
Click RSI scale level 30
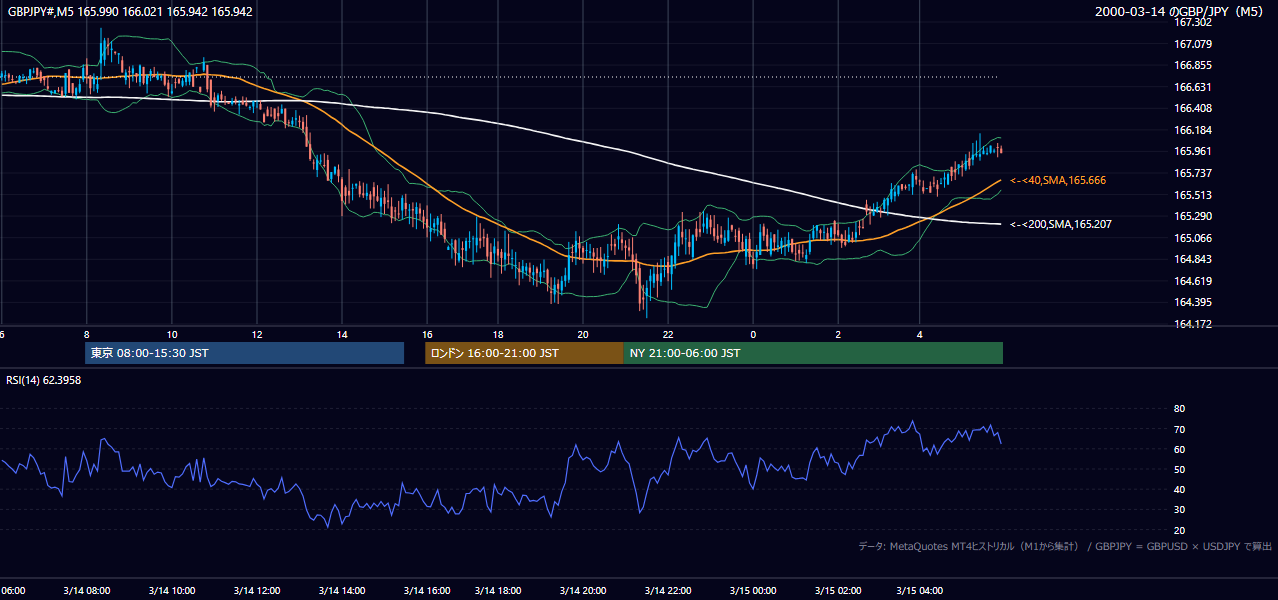click(1179, 510)
